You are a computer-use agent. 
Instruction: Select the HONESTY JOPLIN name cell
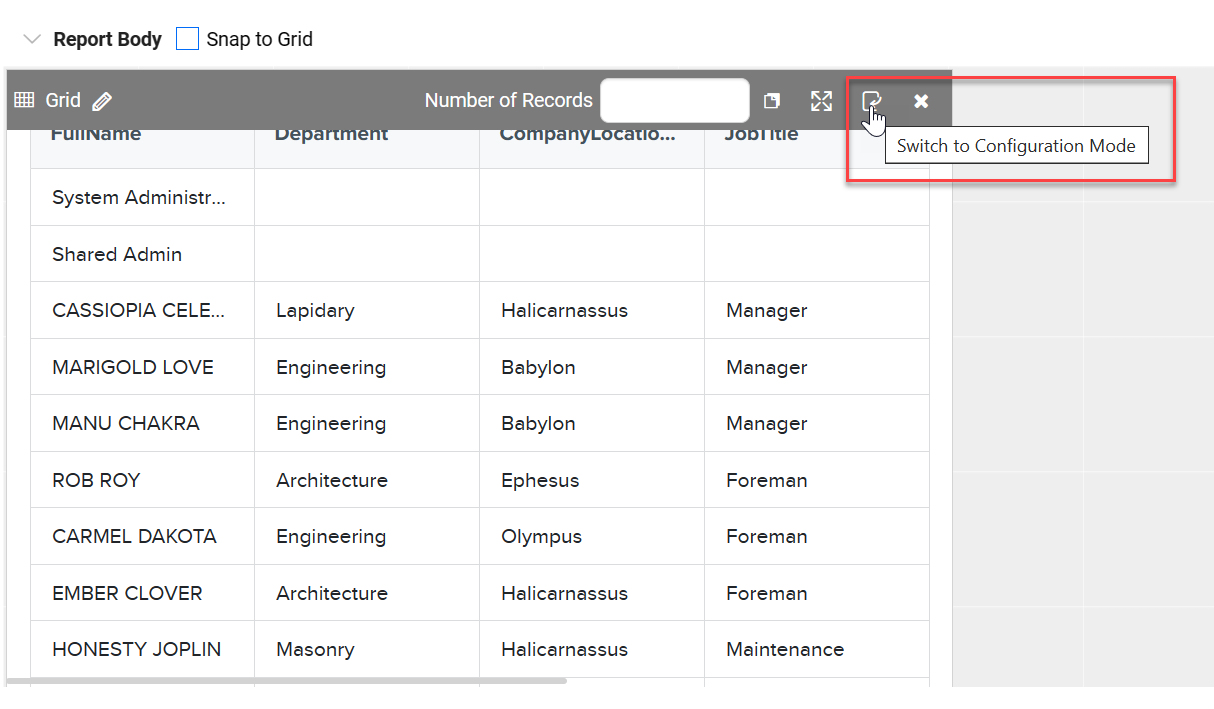pos(142,649)
